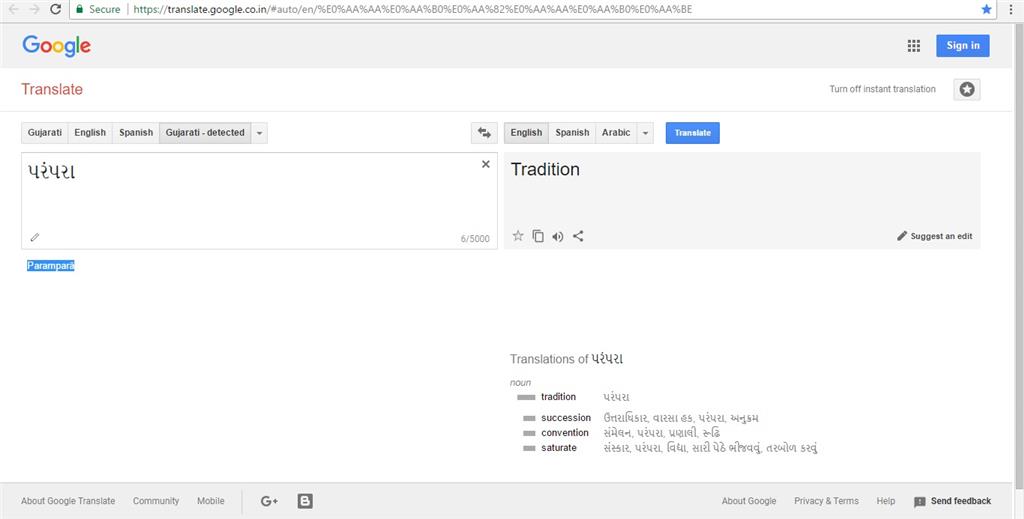
Task: Select Spanish as source language
Action: pyautogui.click(x=136, y=133)
